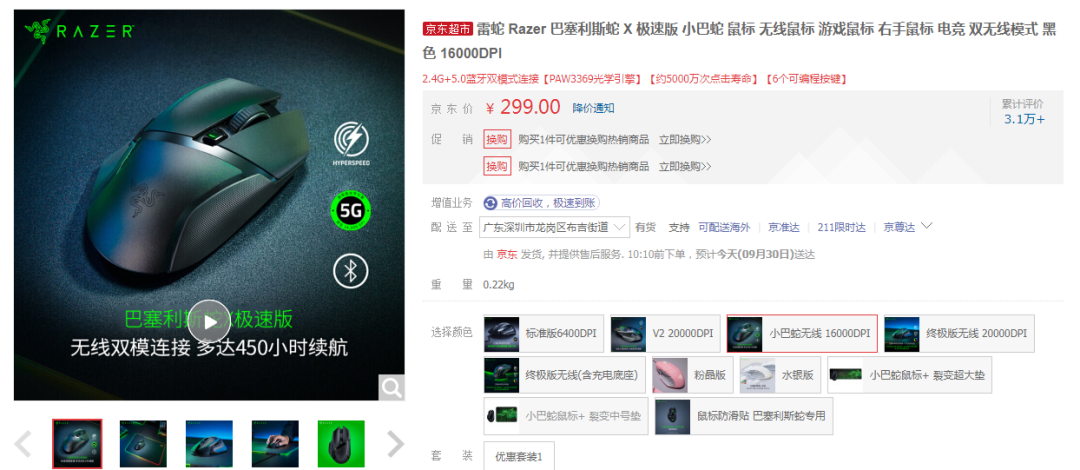Image resolution: width=1080 pixels, height=470 pixels.
Task: Select the green-background mouse top view thumbnail
Action: click(x=341, y=444)
